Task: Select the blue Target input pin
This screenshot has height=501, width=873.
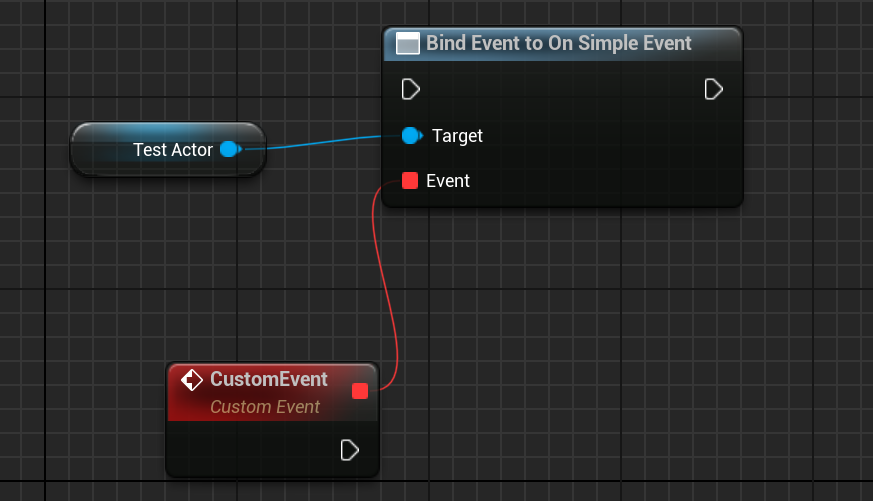Action: [410, 135]
